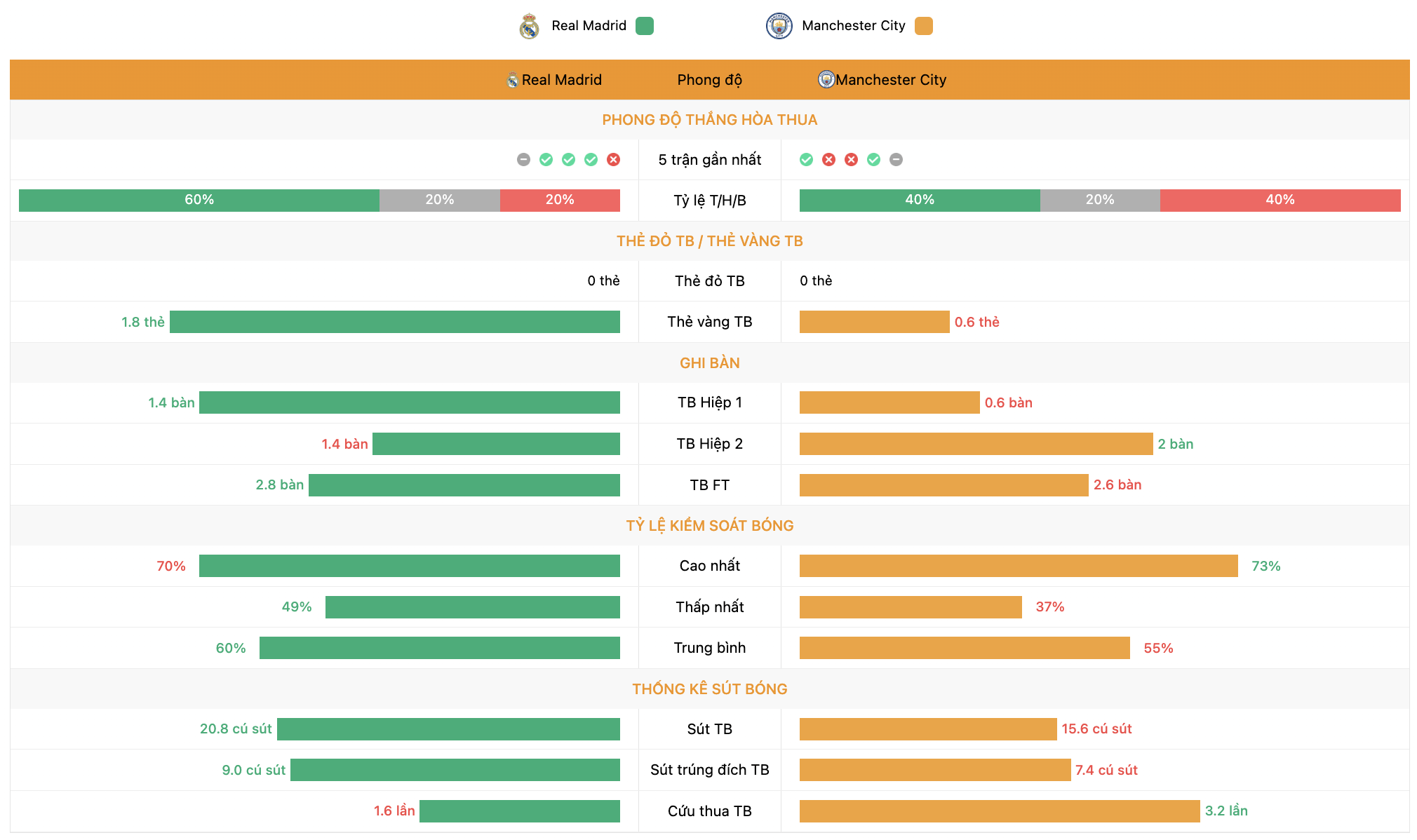Screen dimensions: 1417x840
Task: Click Manchester City's 37% lowest possession bar
Action: pyautogui.click(x=911, y=607)
